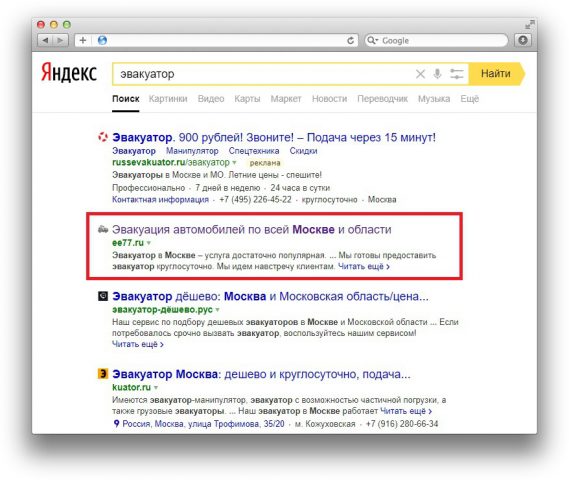Zoom the window with green button
The height and width of the screenshot is (480, 569).
point(67,25)
